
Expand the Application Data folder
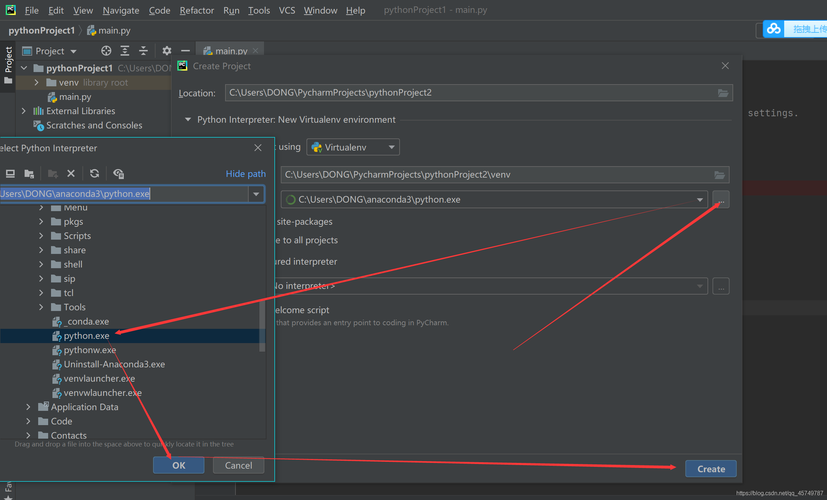pyautogui.click(x=28, y=407)
